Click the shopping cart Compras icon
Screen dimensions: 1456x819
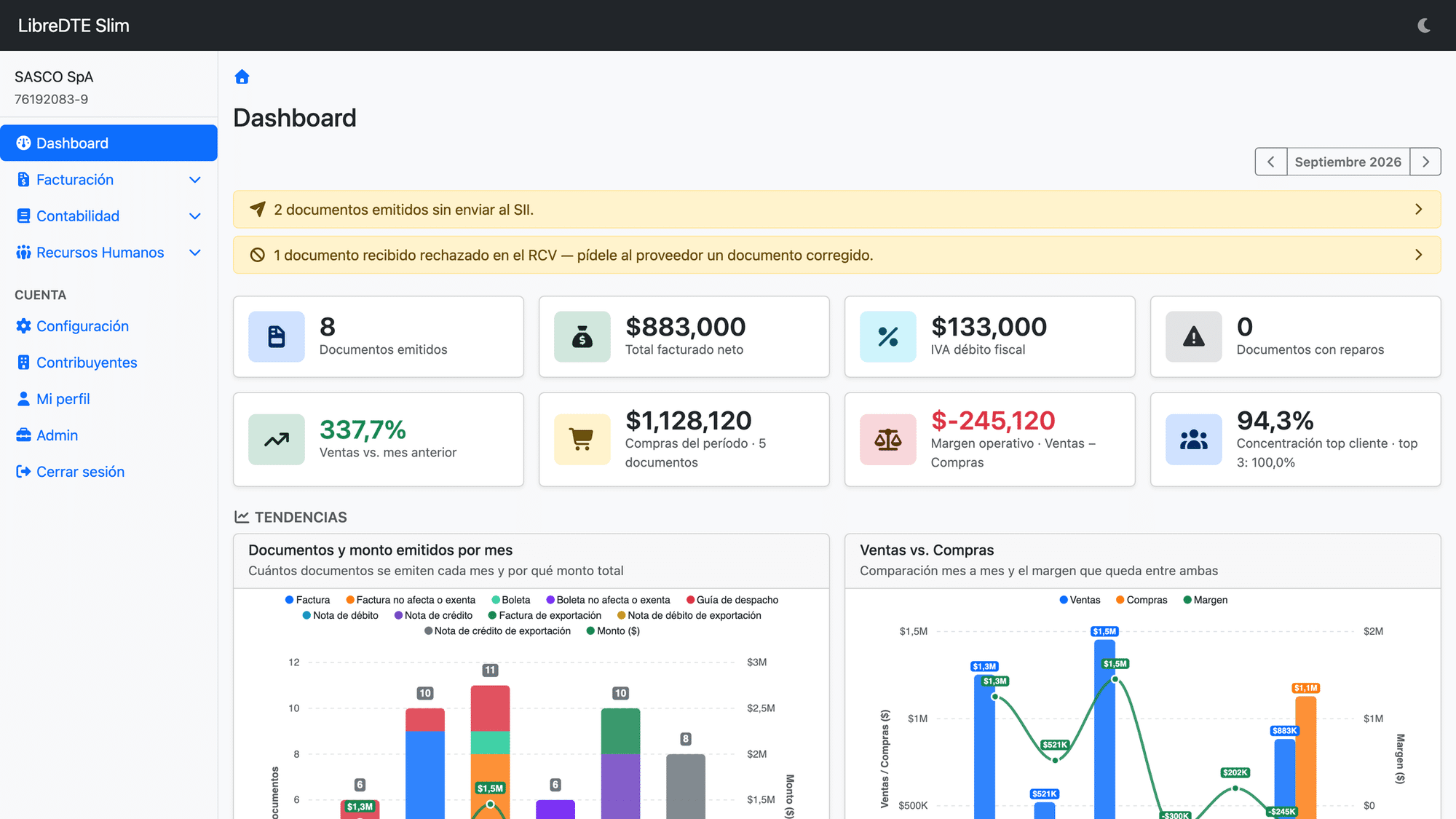582,440
